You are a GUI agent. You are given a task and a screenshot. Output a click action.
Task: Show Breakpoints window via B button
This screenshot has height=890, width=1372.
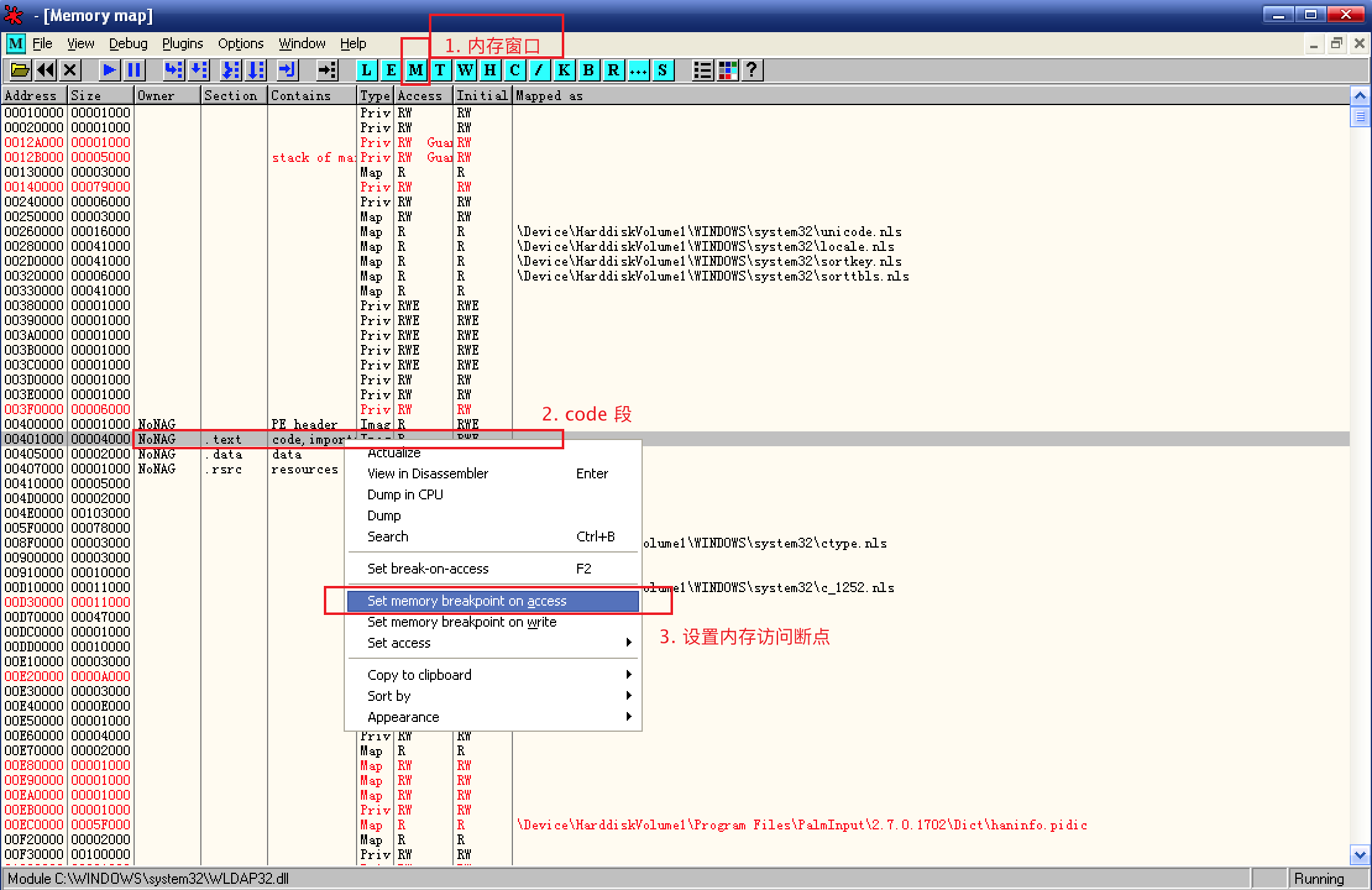coord(588,70)
